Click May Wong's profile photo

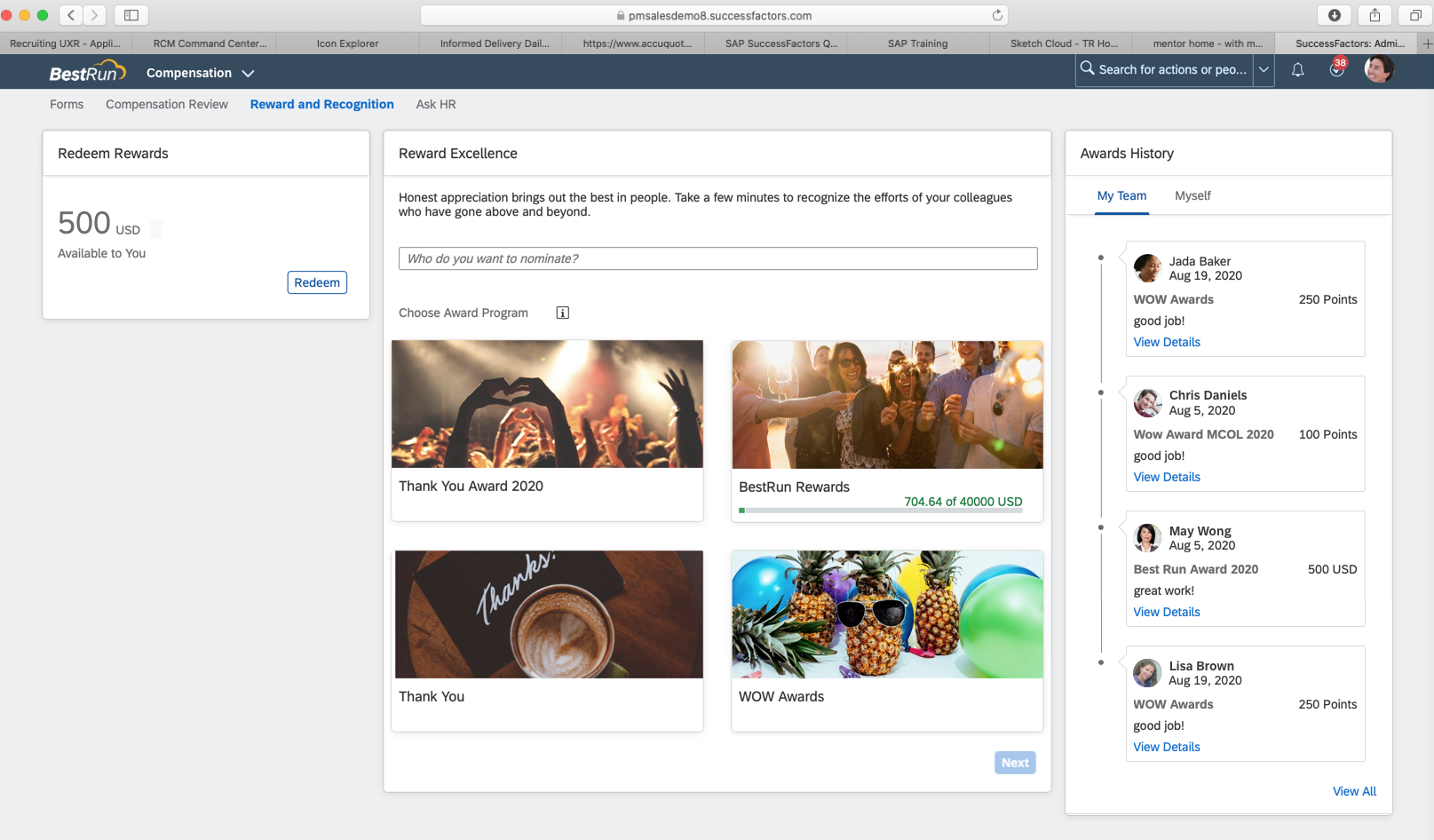click(1147, 538)
